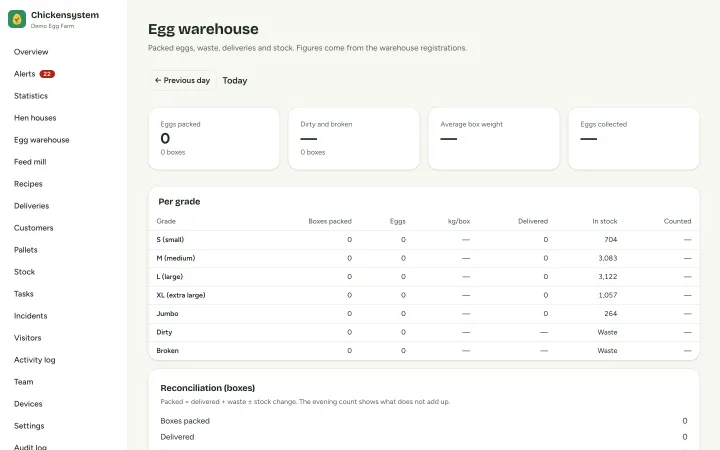Select the S (small) grade row
This screenshot has width=720, height=450.
(424, 240)
